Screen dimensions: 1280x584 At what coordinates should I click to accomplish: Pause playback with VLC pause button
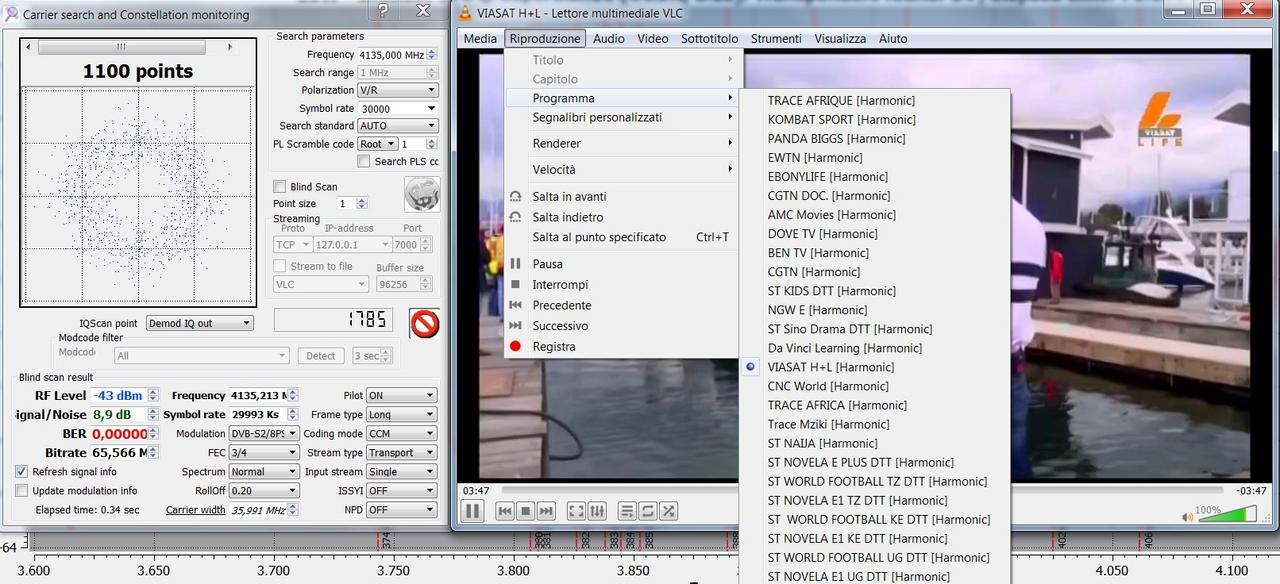[x=473, y=511]
